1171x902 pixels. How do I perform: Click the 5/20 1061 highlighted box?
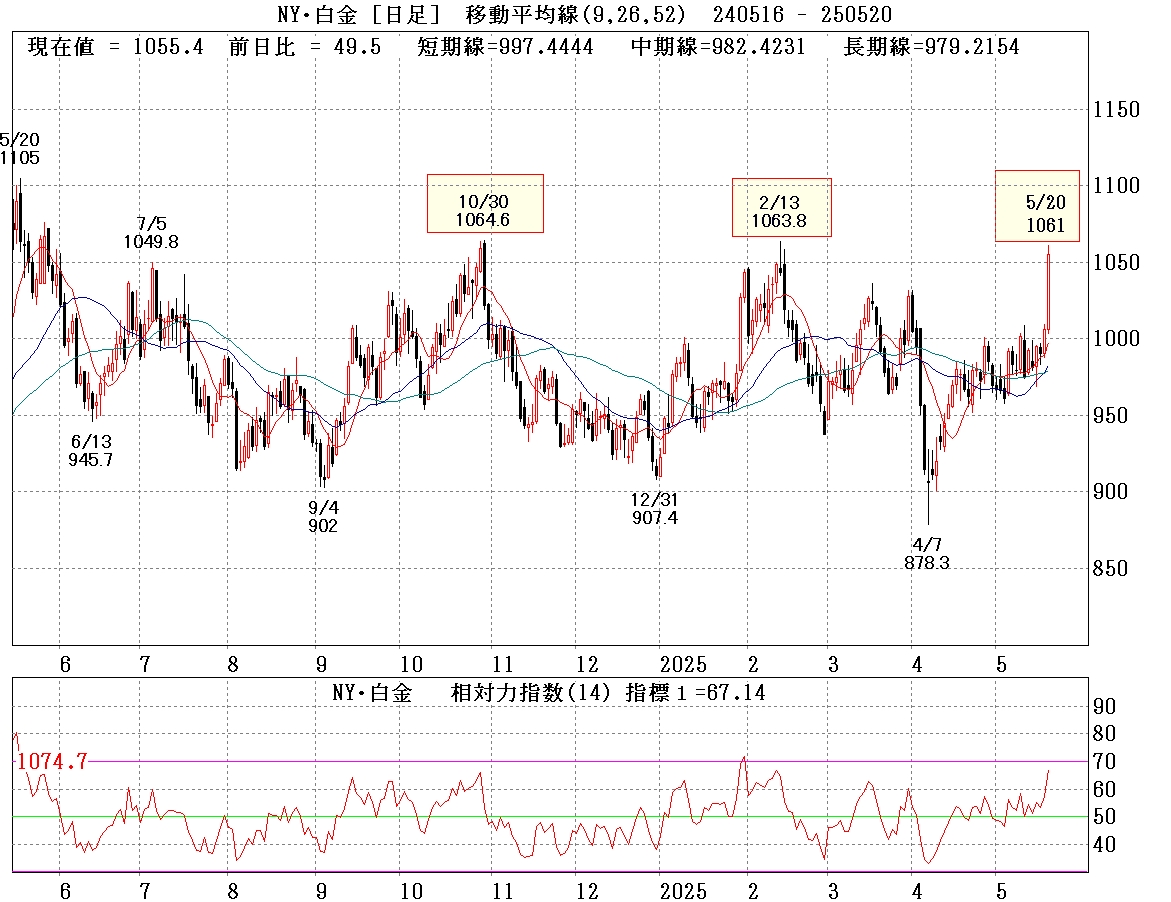point(1037,206)
